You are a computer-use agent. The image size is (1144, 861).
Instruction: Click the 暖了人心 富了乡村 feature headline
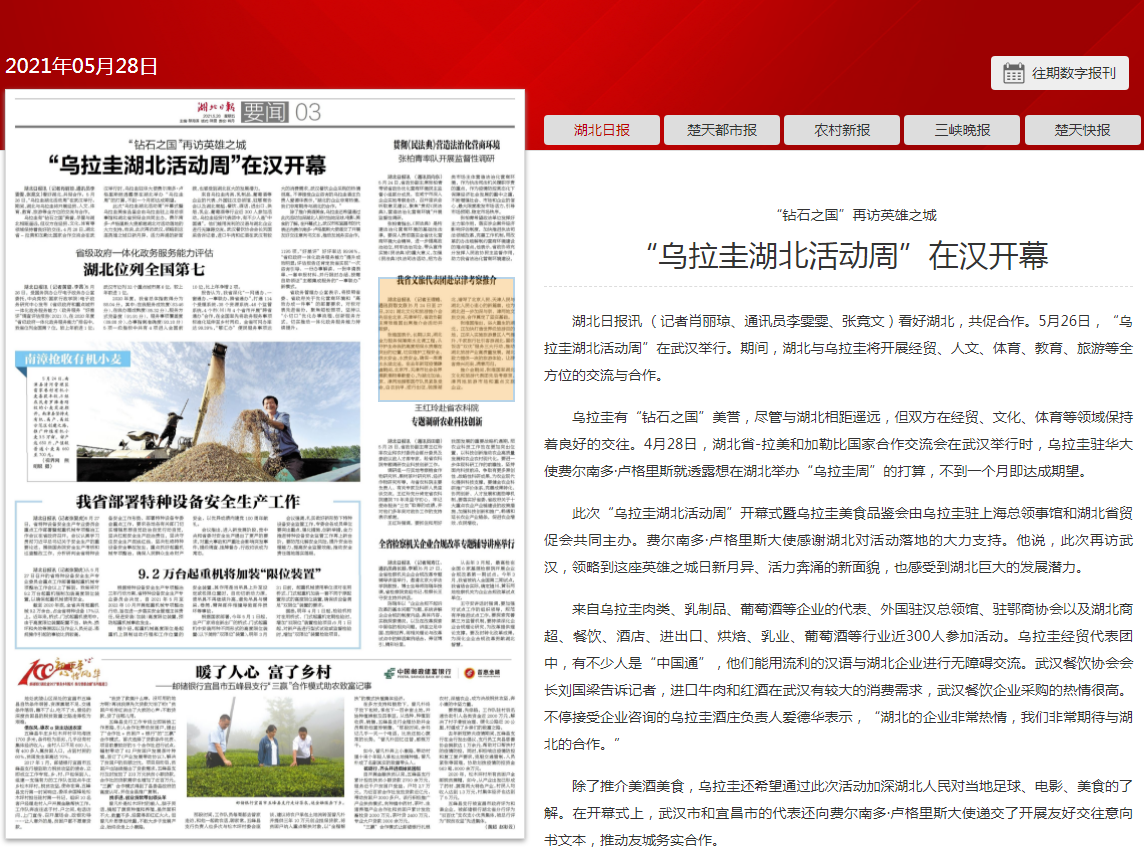[266, 672]
